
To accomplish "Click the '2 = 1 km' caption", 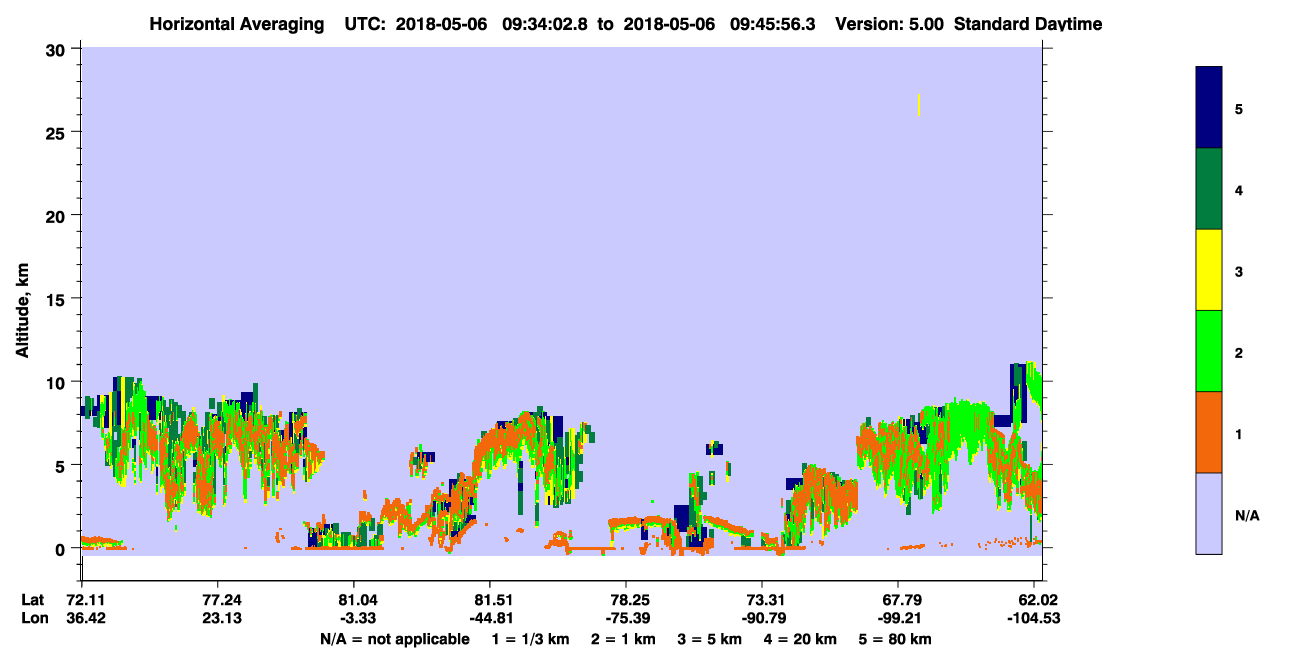I will point(625,639).
